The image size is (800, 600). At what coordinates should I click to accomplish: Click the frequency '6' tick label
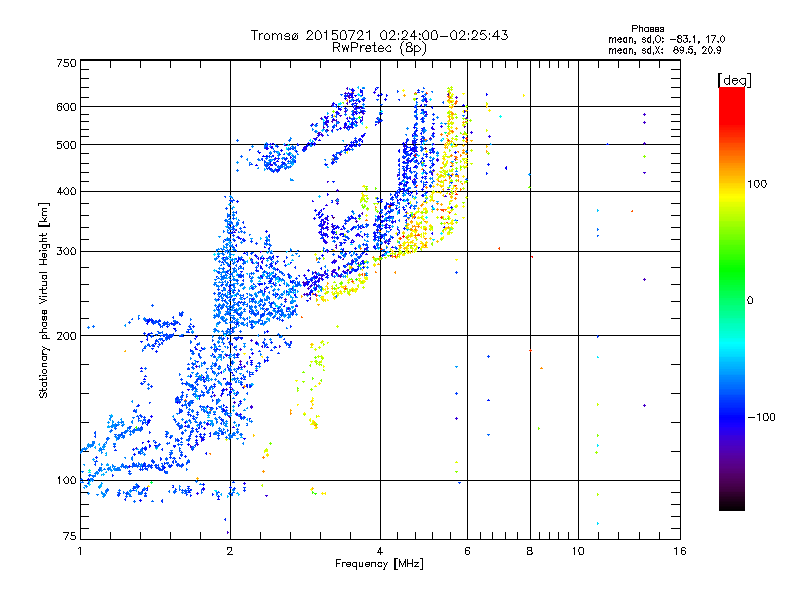tap(467, 551)
